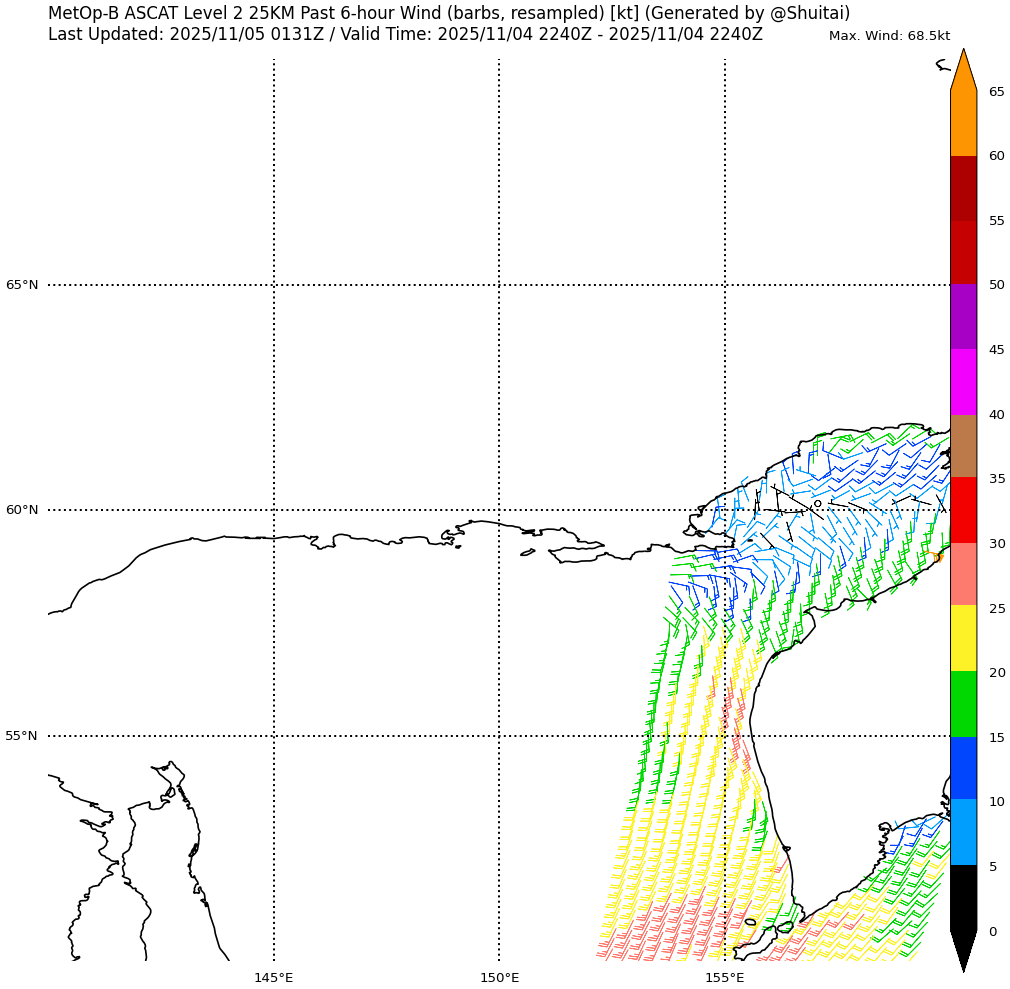This screenshot has height=989, width=1010.
Task: Click the orange arrow tip atop colorbar
Action: point(963,72)
